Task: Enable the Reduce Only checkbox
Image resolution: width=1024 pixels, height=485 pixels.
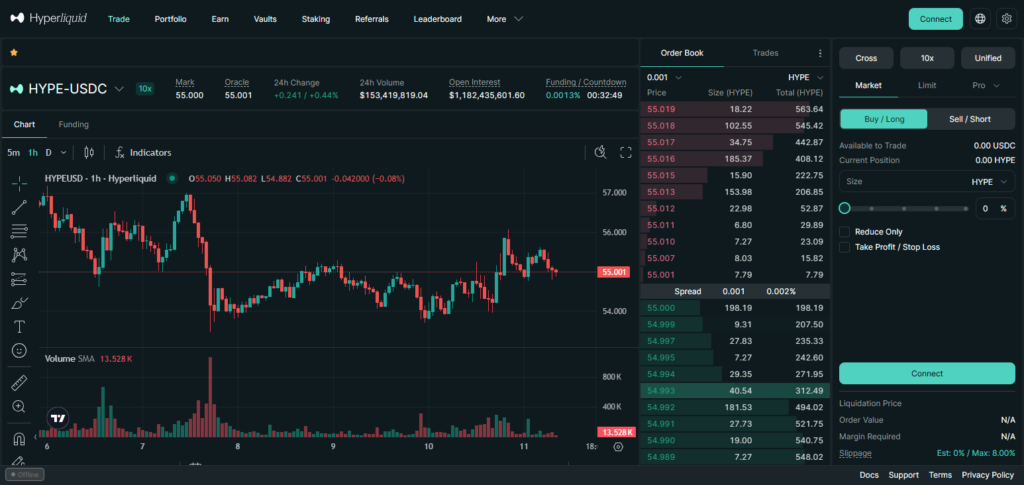Action: [844, 232]
